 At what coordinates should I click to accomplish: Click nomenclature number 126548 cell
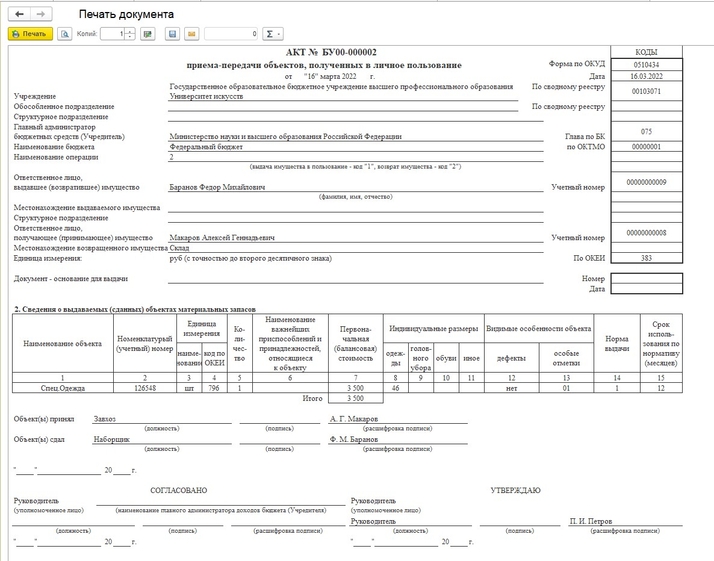coord(145,387)
